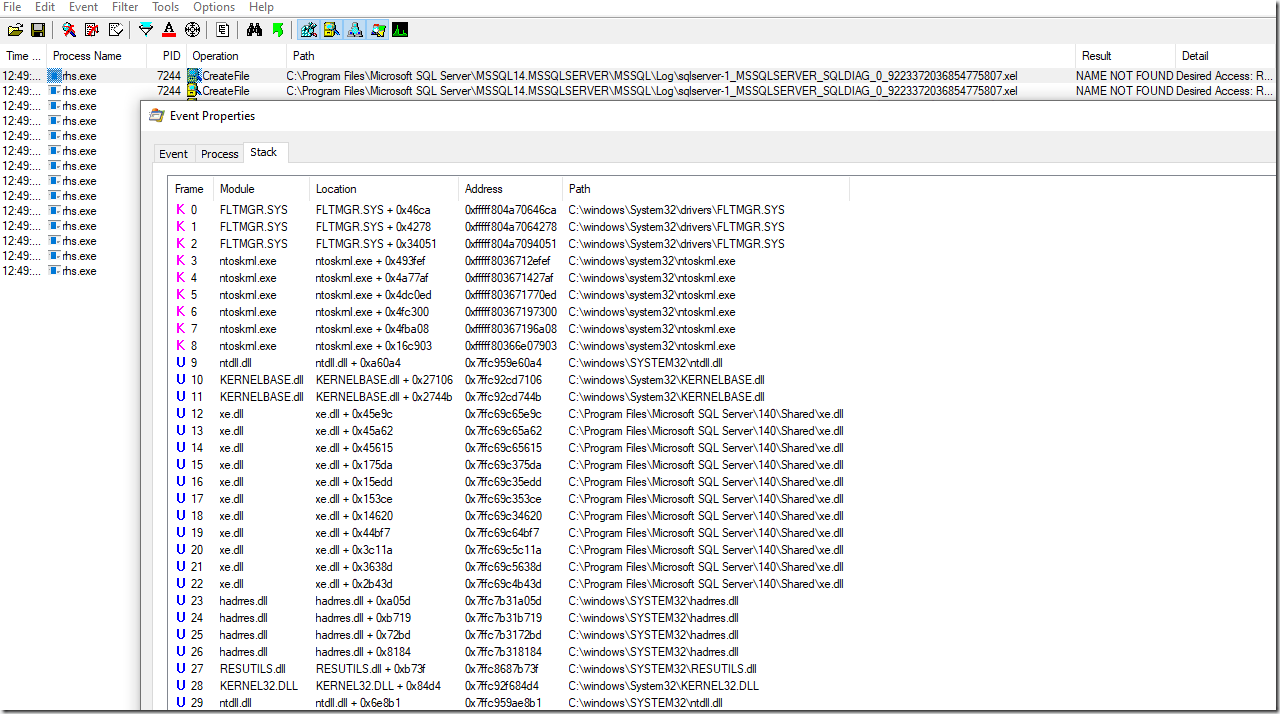The height and width of the screenshot is (714, 1280).
Task: Open the Tools menu
Action: pyautogui.click(x=166, y=7)
